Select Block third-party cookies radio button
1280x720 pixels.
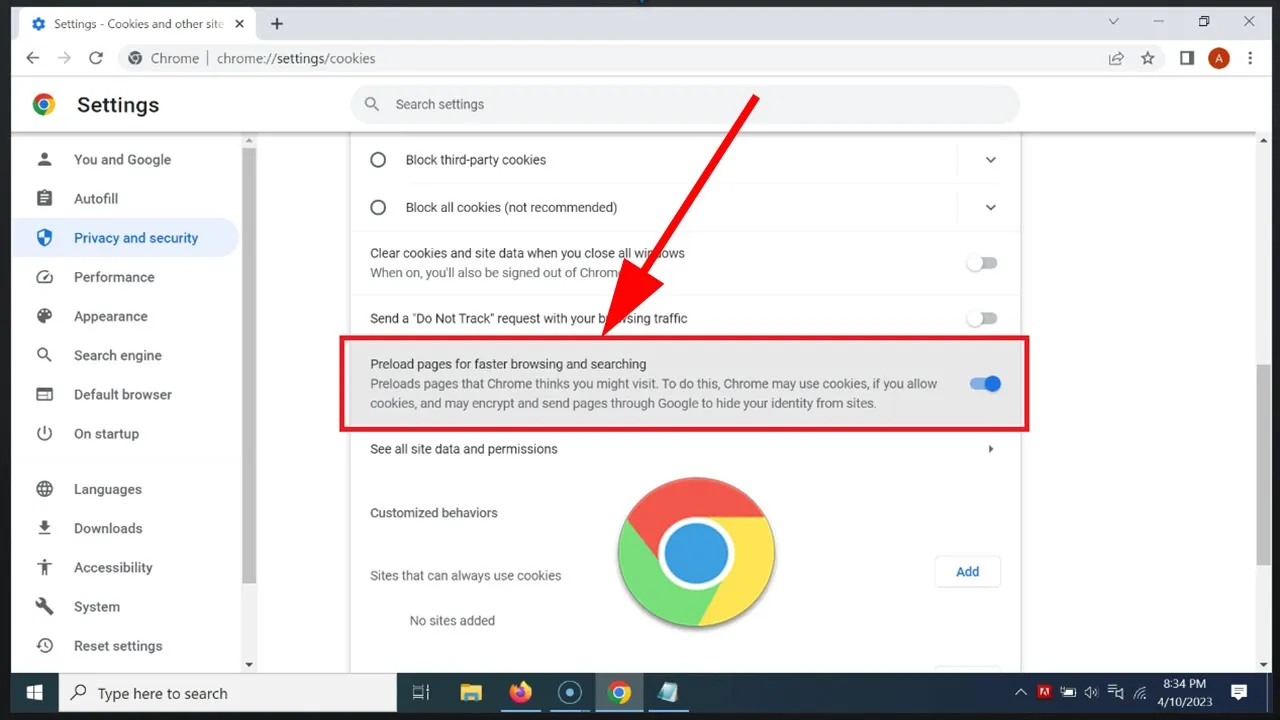378,160
